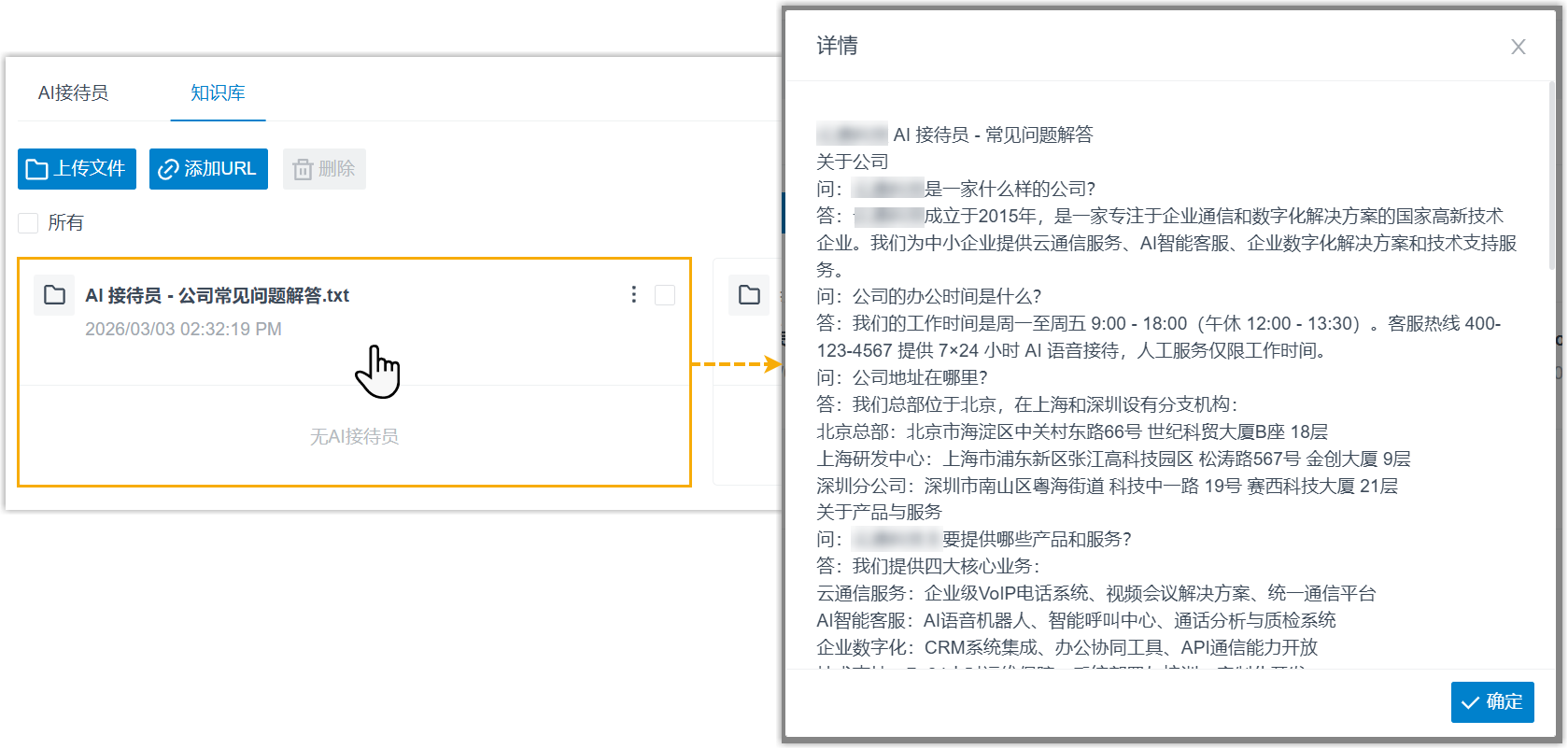Screen dimensions: 1568x749
Task: Select the 知识库 tab
Action: [x=218, y=92]
